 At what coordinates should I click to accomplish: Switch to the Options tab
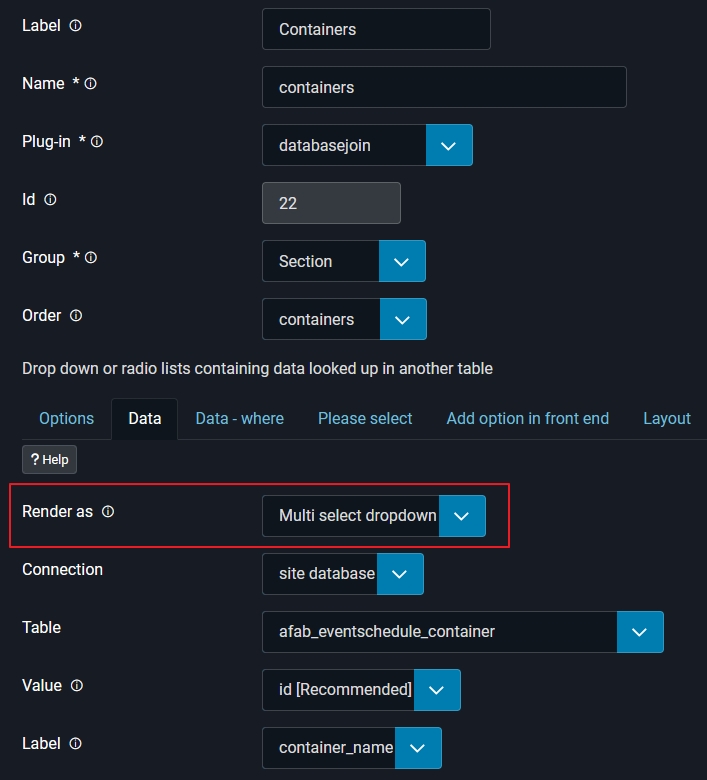click(66, 419)
